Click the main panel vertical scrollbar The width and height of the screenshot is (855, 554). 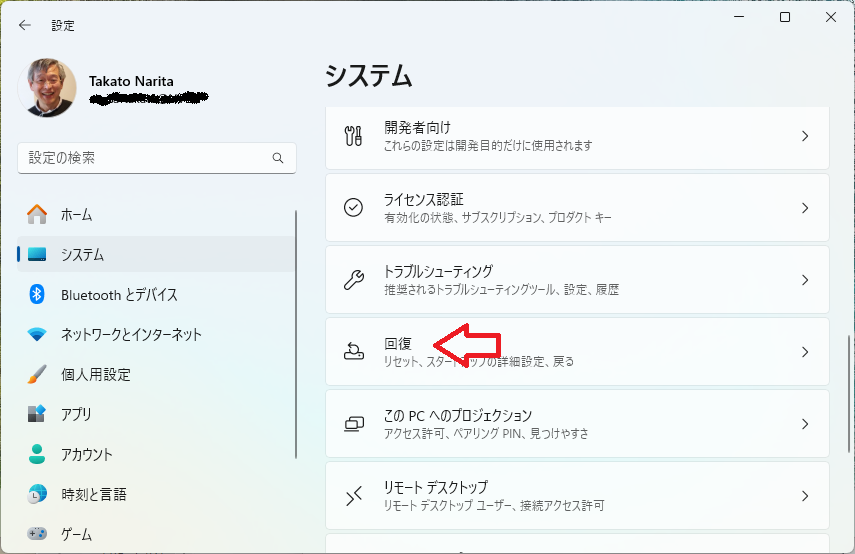[849, 380]
